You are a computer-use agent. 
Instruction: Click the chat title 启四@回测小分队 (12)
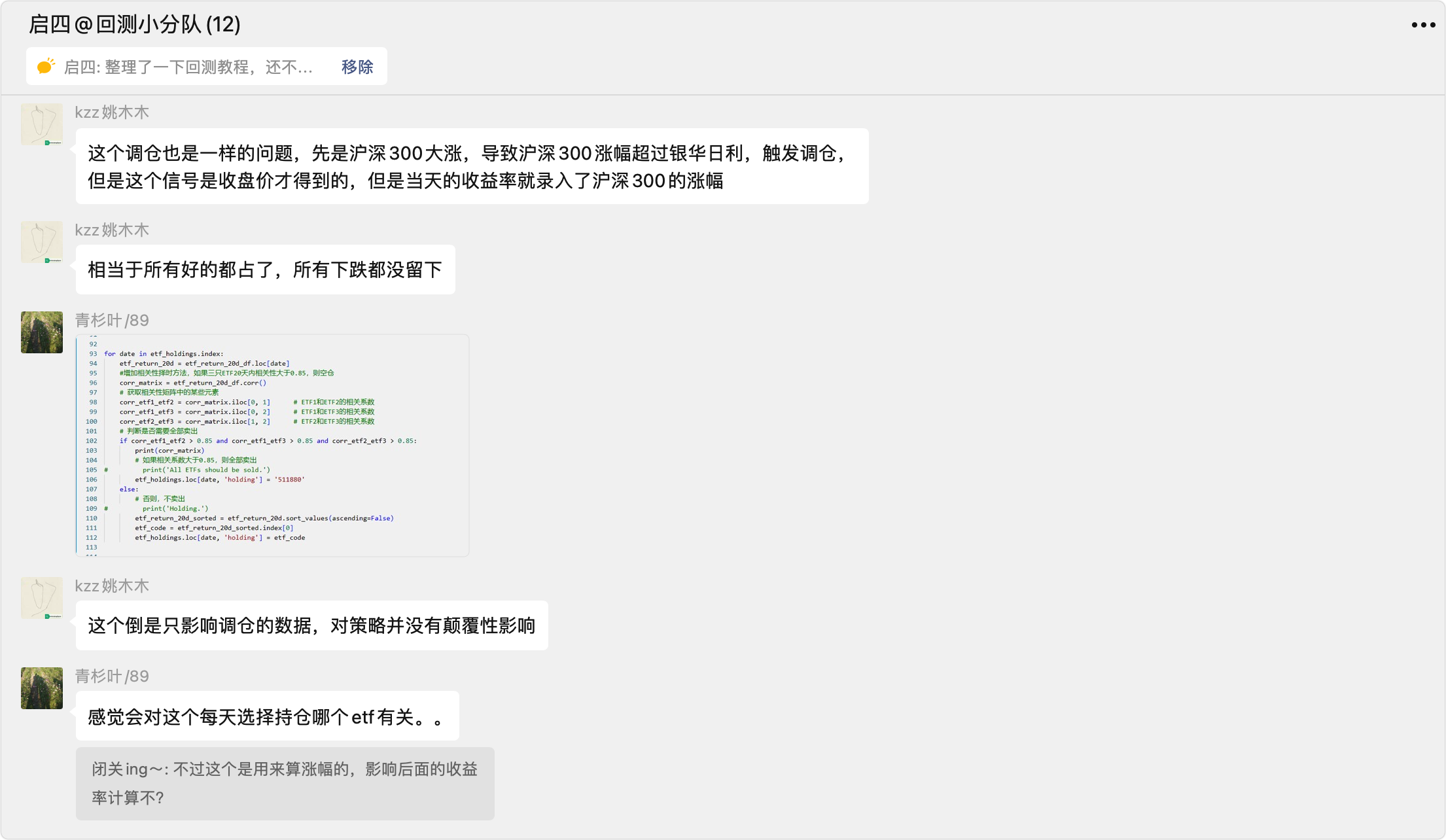(135, 25)
